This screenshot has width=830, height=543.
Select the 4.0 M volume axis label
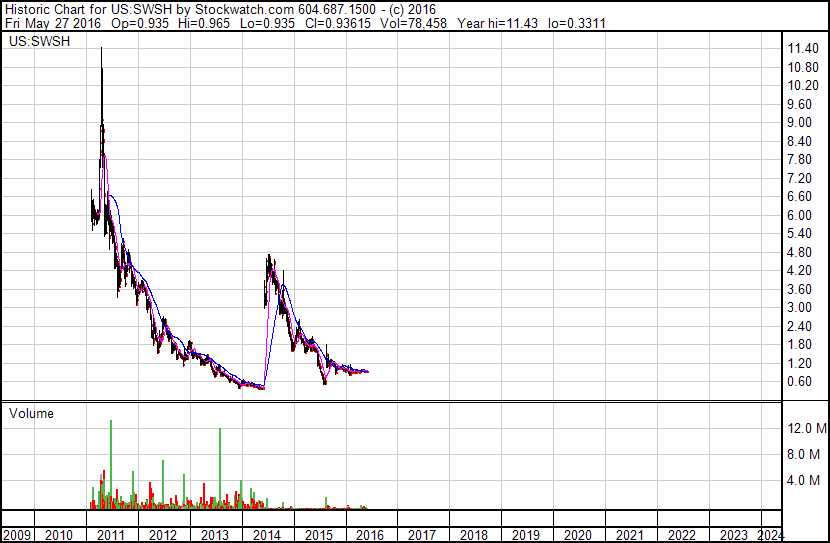click(x=804, y=480)
